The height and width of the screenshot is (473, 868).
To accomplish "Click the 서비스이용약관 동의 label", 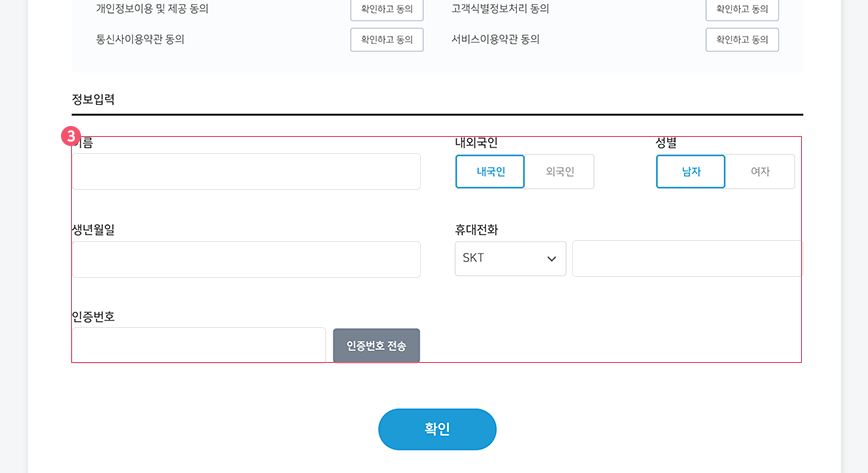I will tap(495, 39).
